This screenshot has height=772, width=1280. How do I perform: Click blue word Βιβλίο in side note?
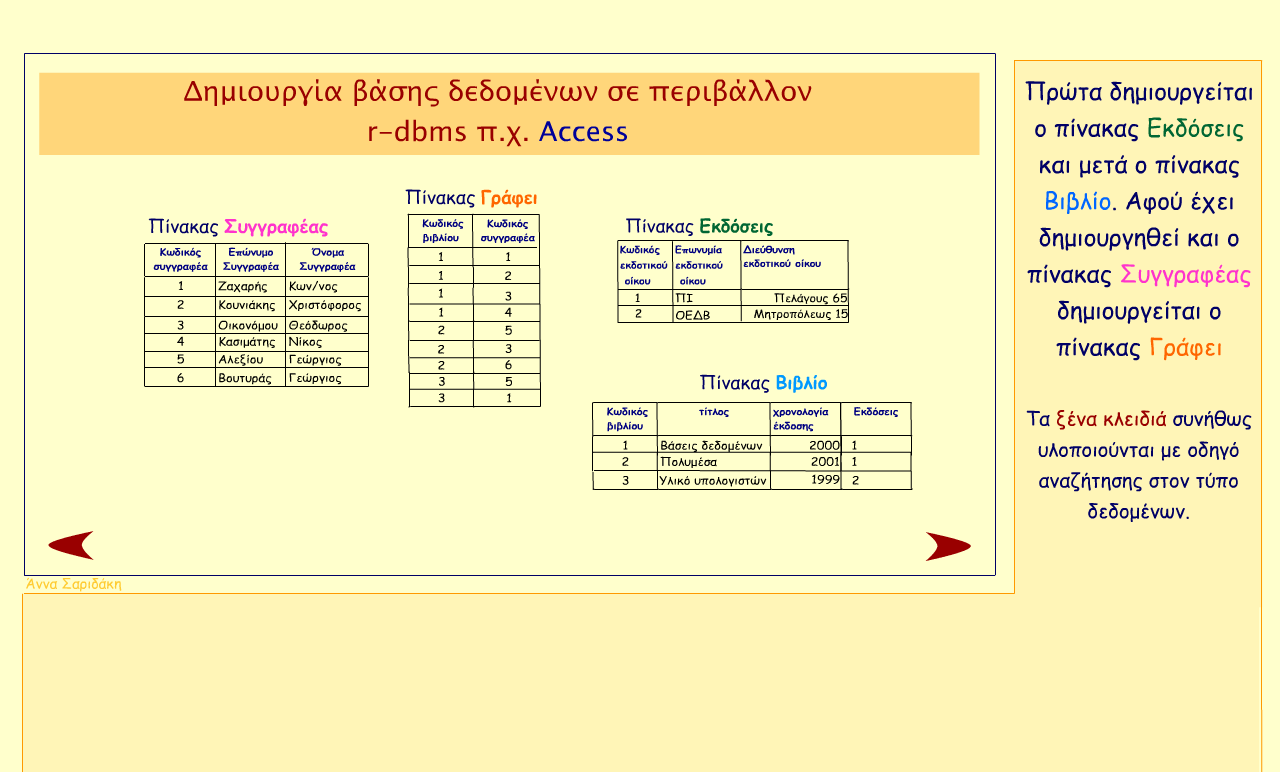pyautogui.click(x=1077, y=201)
